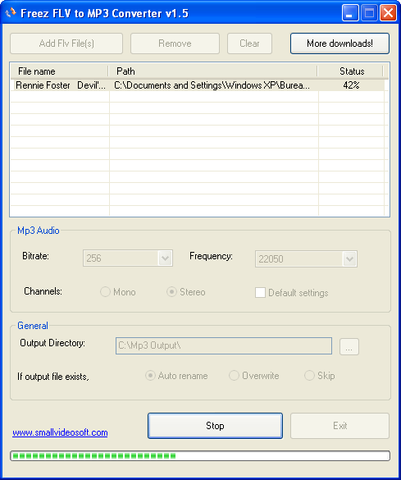Screen dimensions: 401x480
Task: Stop the current conversion
Action: (215, 426)
